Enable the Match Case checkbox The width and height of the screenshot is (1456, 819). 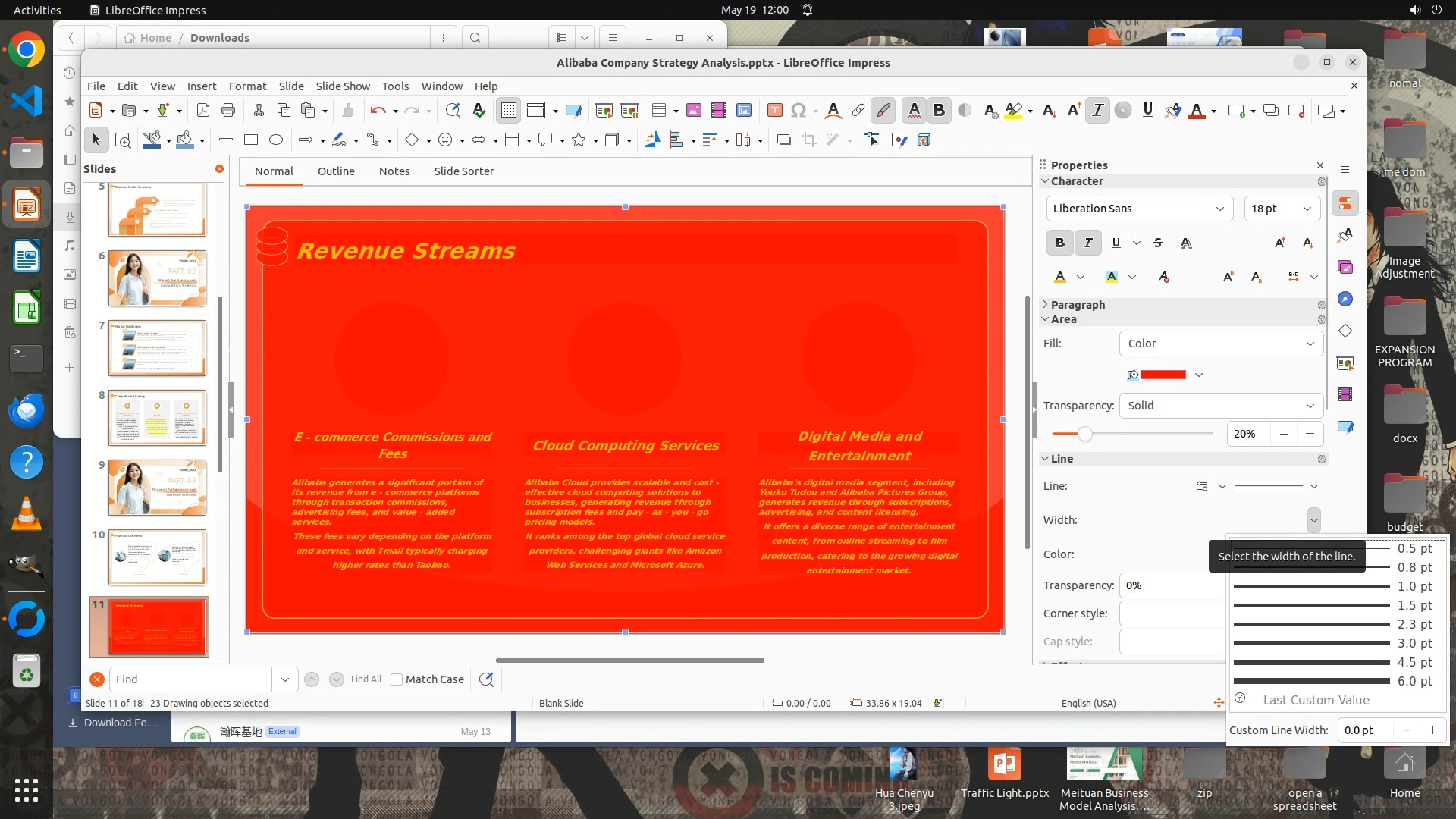pyautogui.click(x=397, y=679)
